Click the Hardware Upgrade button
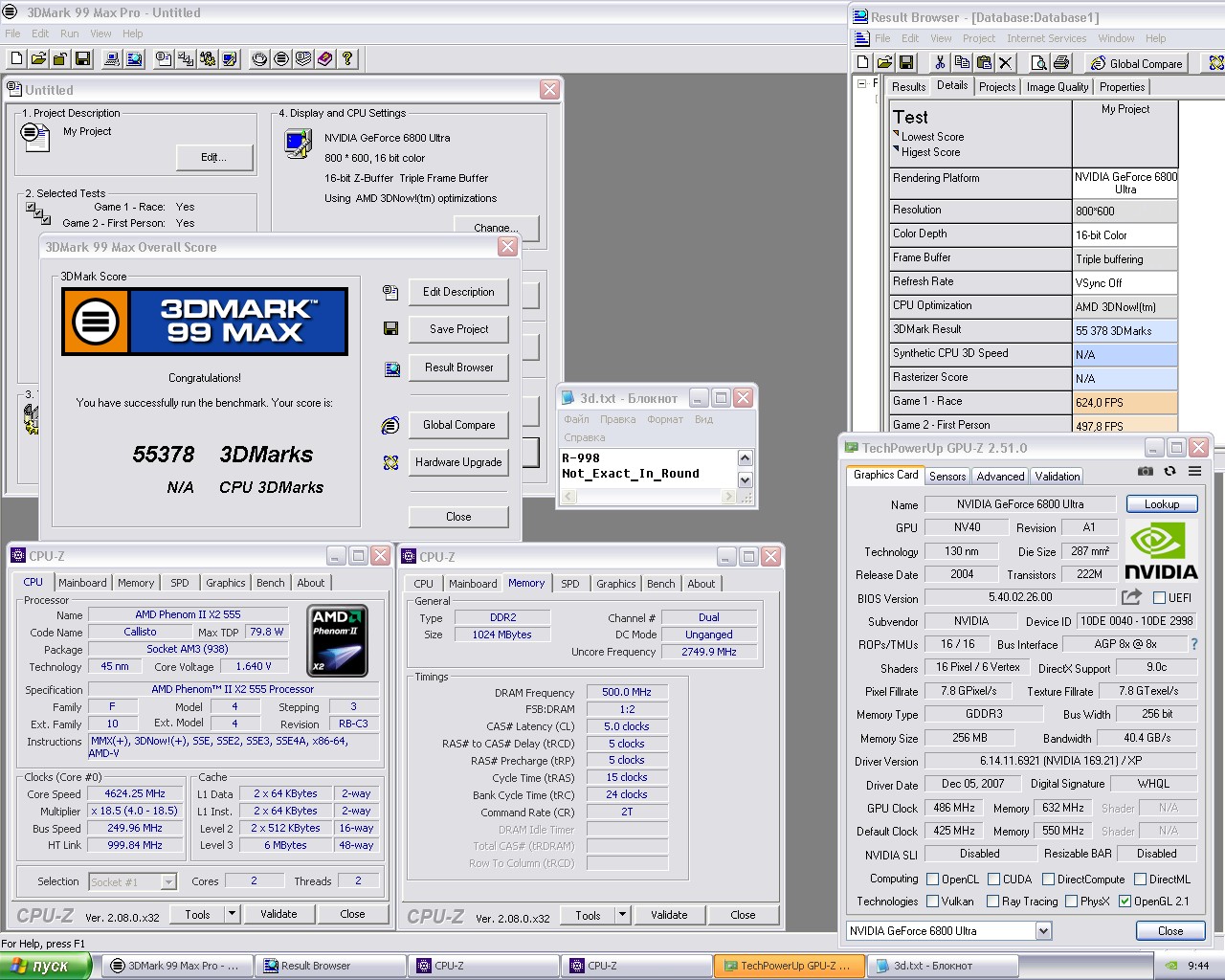The width and height of the screenshot is (1225, 980). (x=459, y=462)
